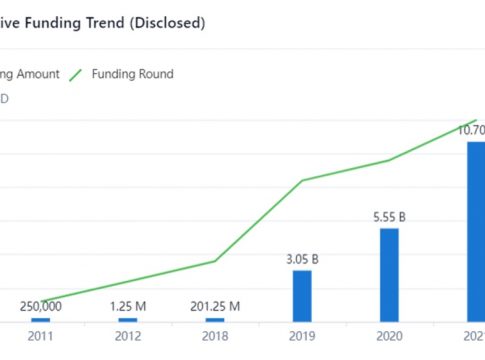This screenshot has width=485, height=360.
Task: Toggle the Funding Round legend entry
Action: [121, 75]
